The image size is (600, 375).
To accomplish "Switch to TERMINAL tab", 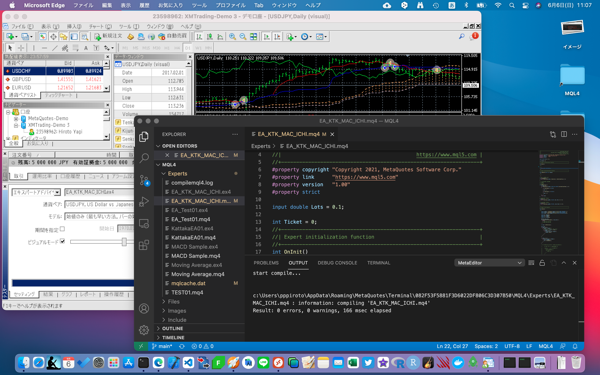I will 378,263.
